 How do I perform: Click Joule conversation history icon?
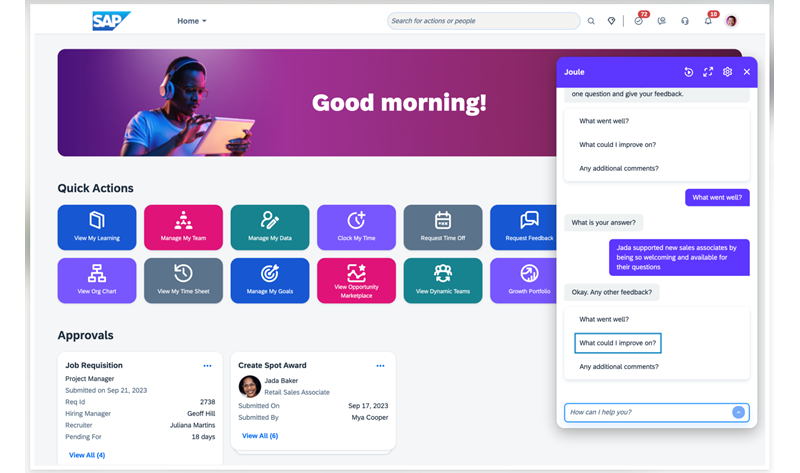pos(688,72)
